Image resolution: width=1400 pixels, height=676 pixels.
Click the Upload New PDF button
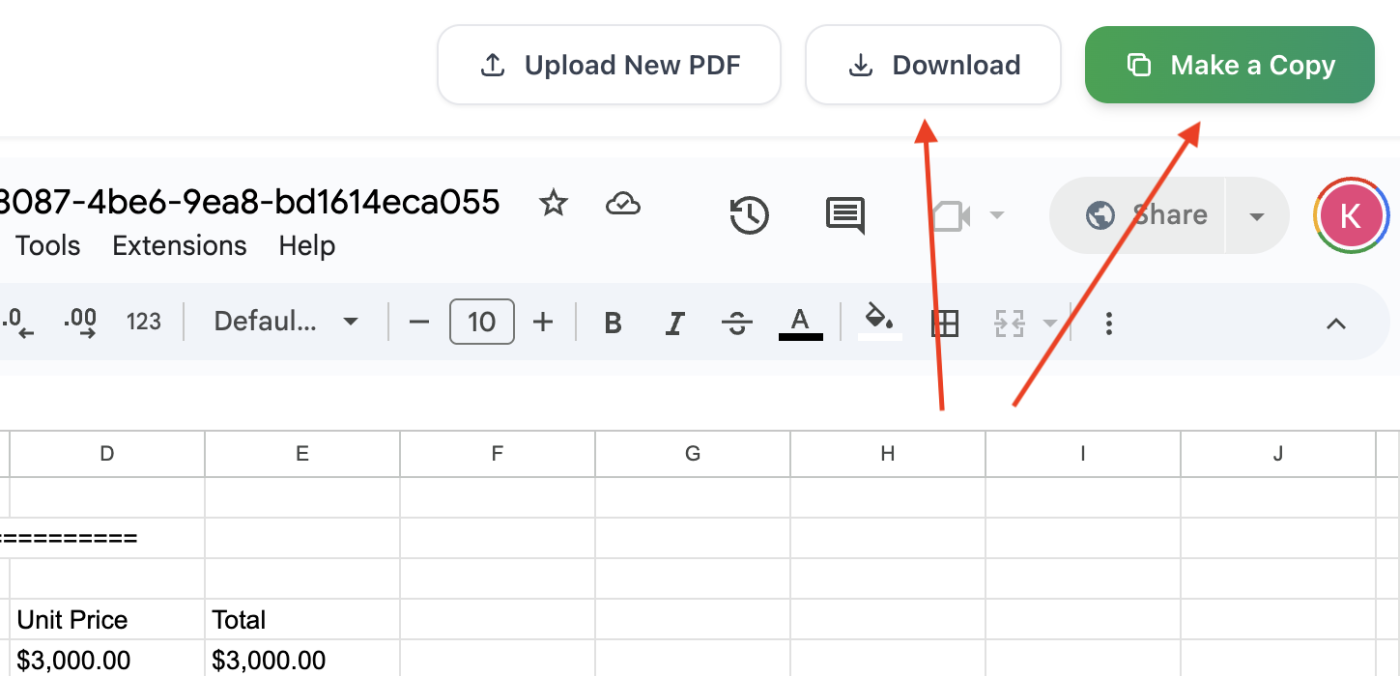click(609, 64)
